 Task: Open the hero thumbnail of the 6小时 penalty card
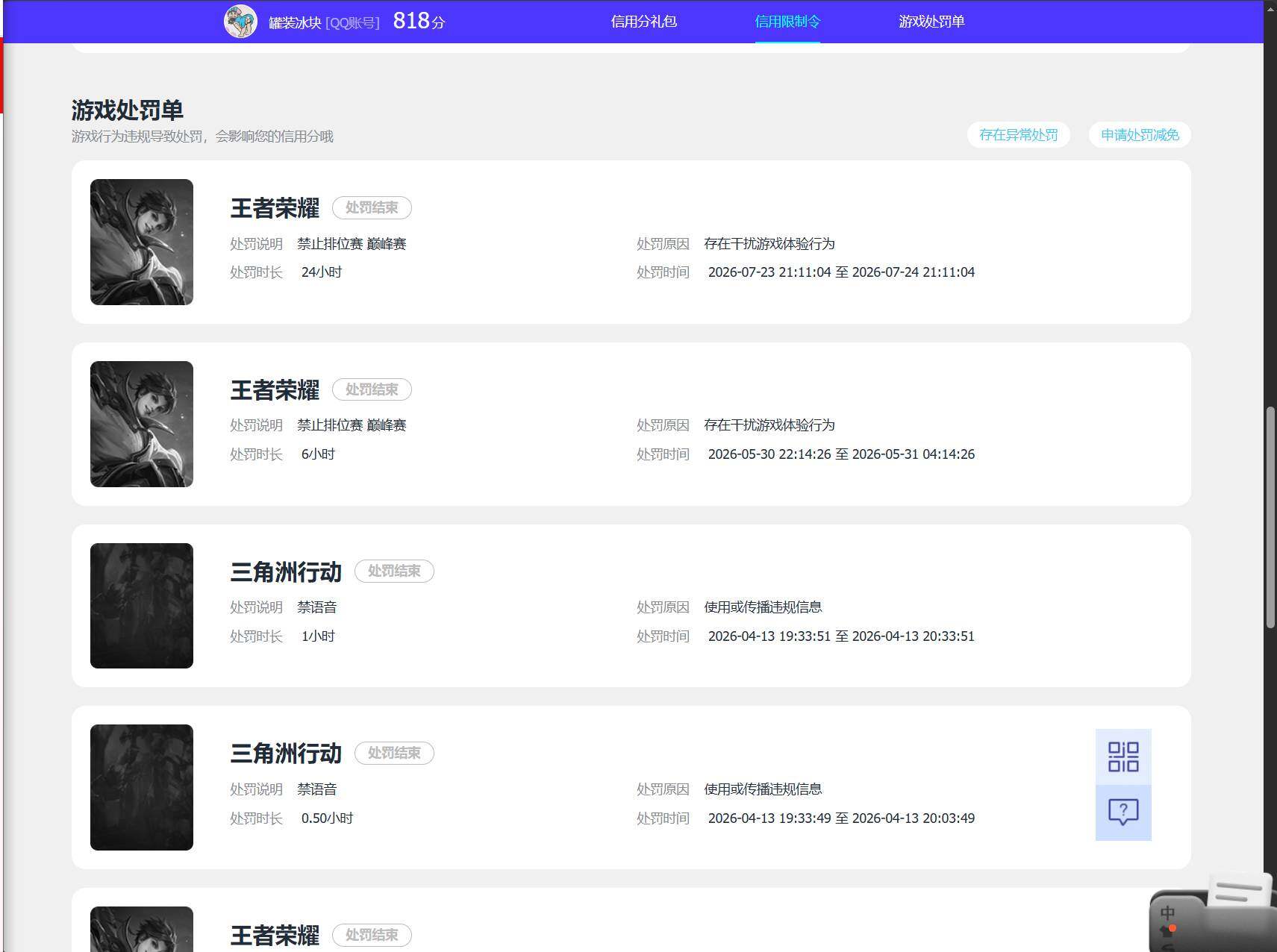142,424
